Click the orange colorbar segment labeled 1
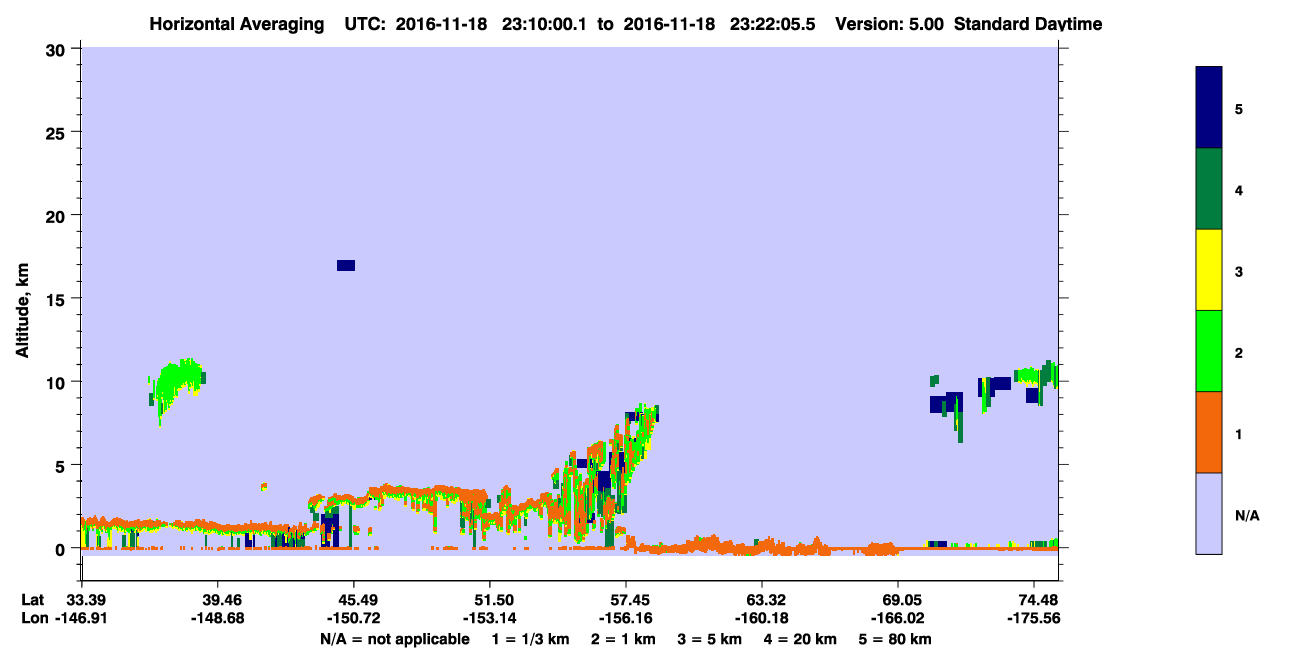This screenshot has height=667, width=1300. pyautogui.click(x=1209, y=432)
